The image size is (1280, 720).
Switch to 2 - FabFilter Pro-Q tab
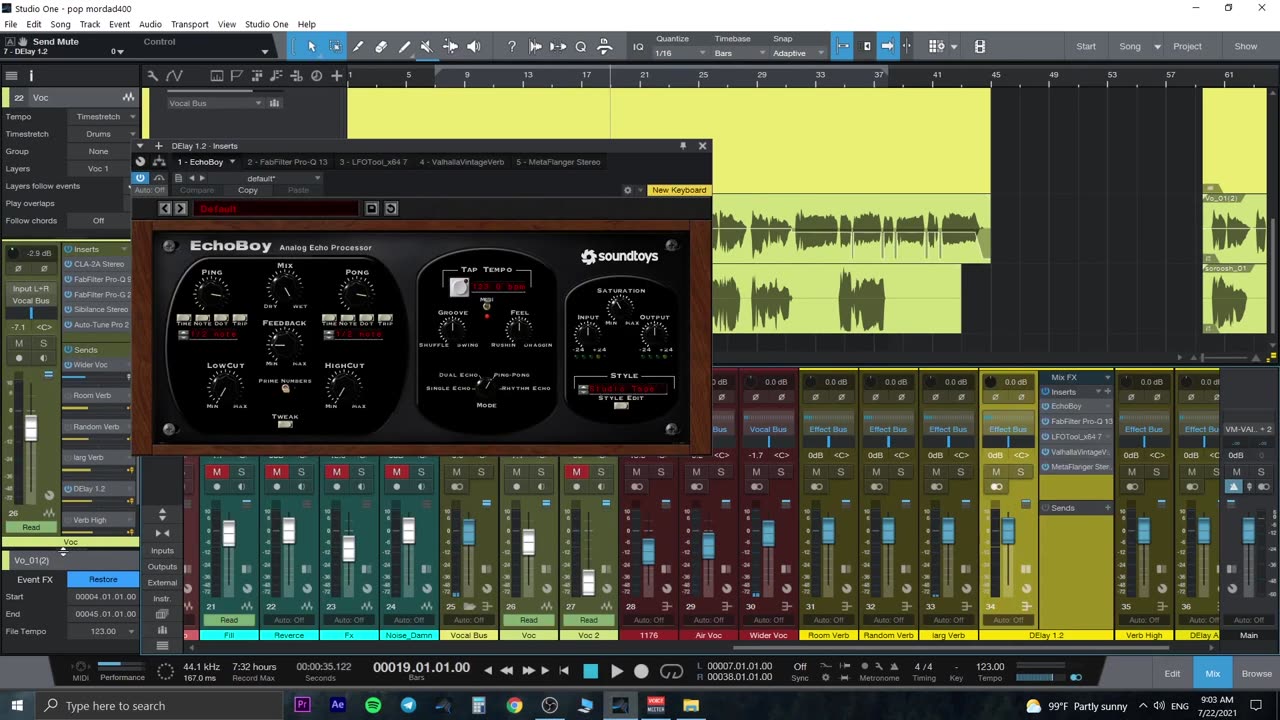(x=287, y=162)
